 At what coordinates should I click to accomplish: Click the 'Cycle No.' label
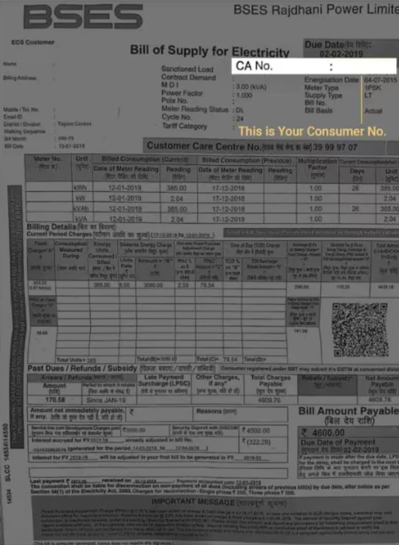click(176, 117)
